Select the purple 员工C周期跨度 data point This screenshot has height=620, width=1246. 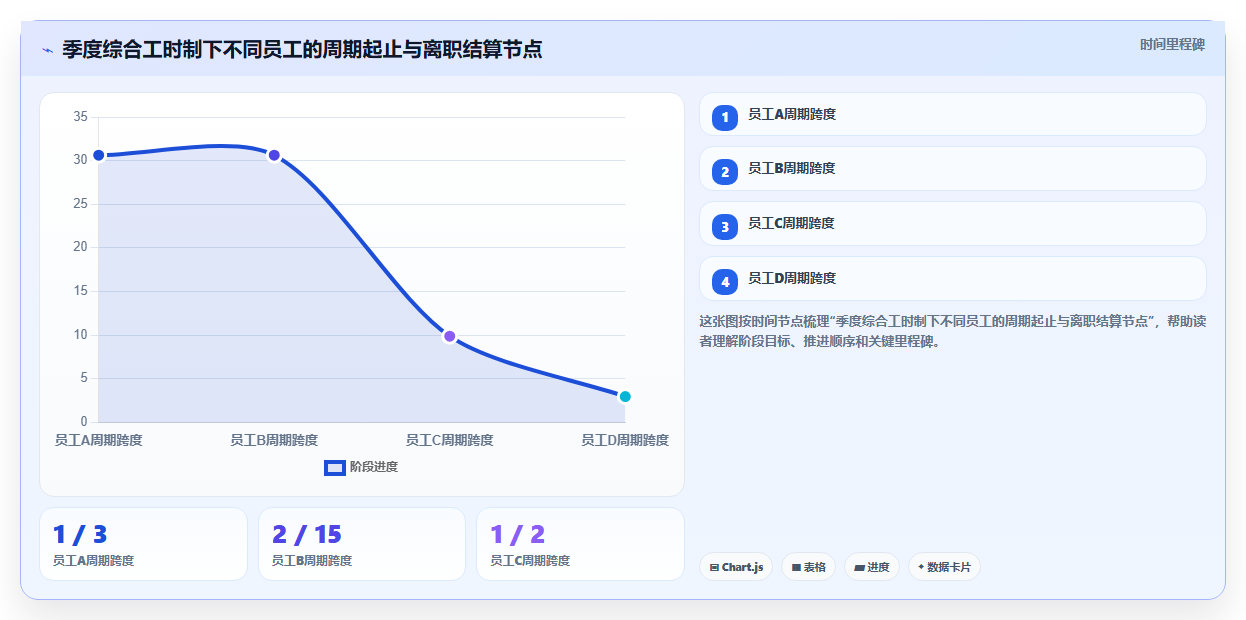[450, 336]
